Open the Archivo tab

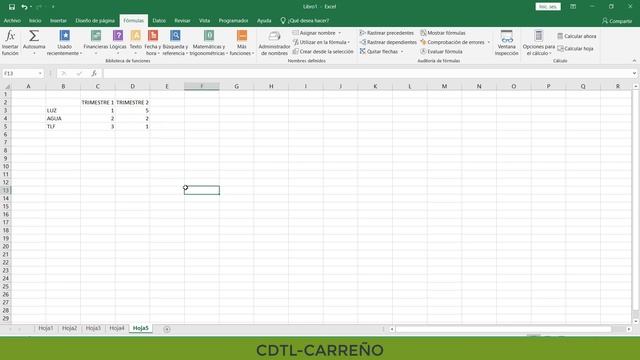tap(12, 20)
